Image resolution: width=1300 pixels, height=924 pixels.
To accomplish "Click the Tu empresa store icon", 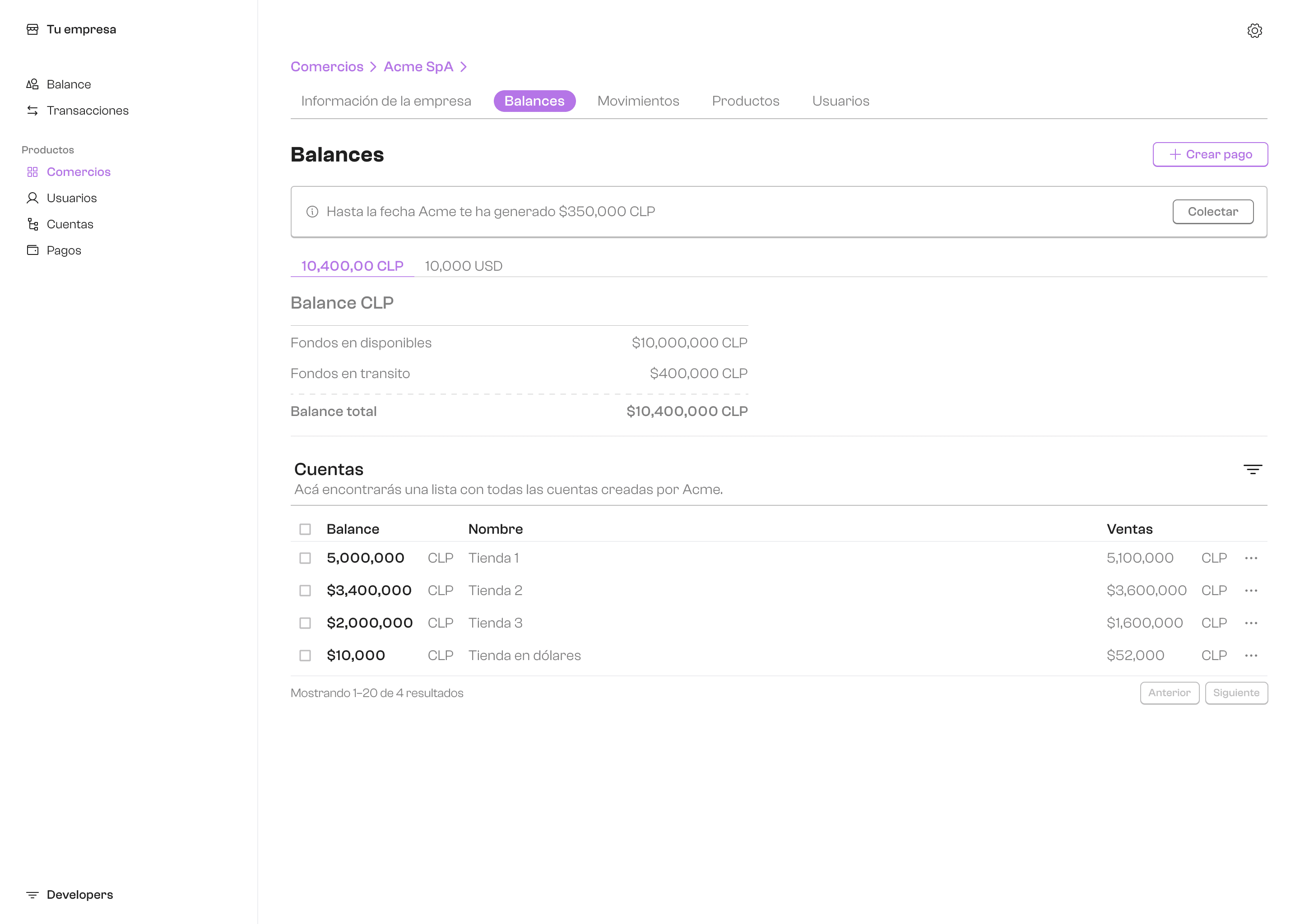I will 32,30.
